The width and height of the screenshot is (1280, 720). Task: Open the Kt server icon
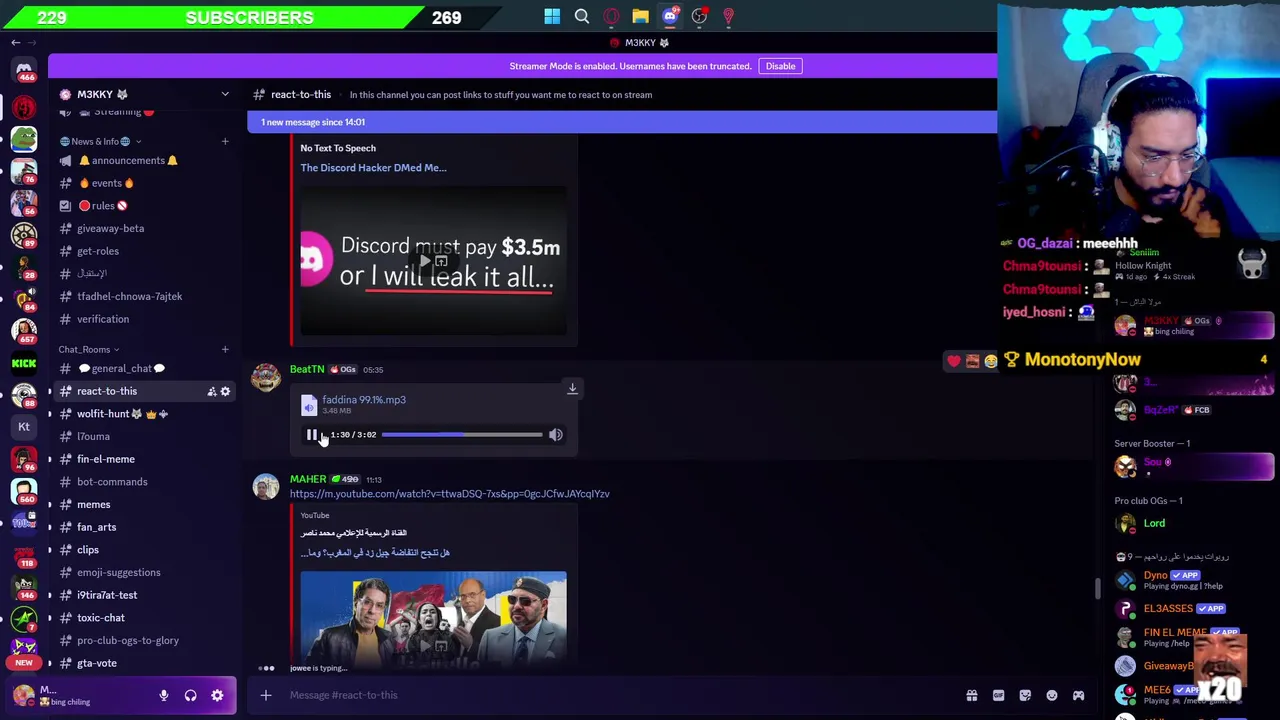(24, 427)
